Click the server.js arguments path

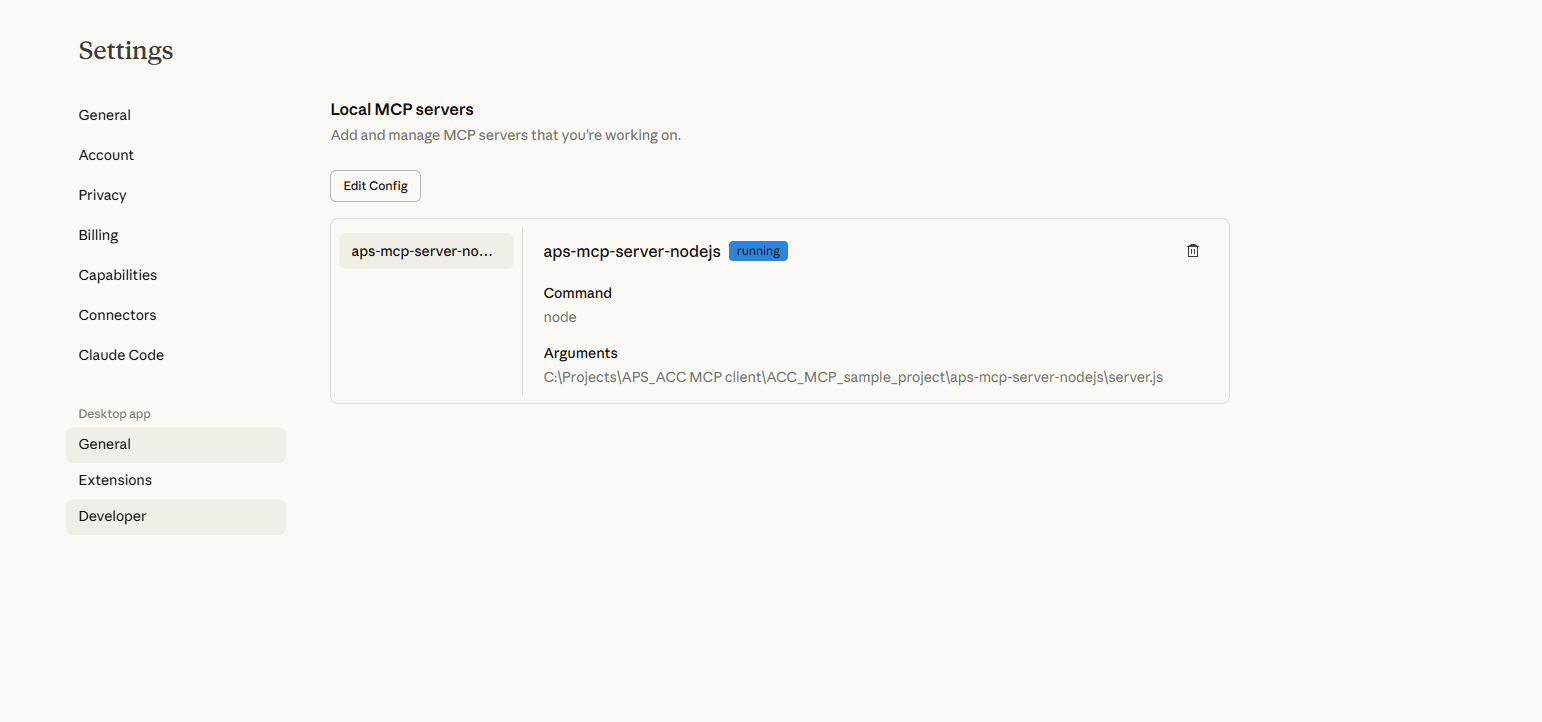pyautogui.click(x=853, y=377)
